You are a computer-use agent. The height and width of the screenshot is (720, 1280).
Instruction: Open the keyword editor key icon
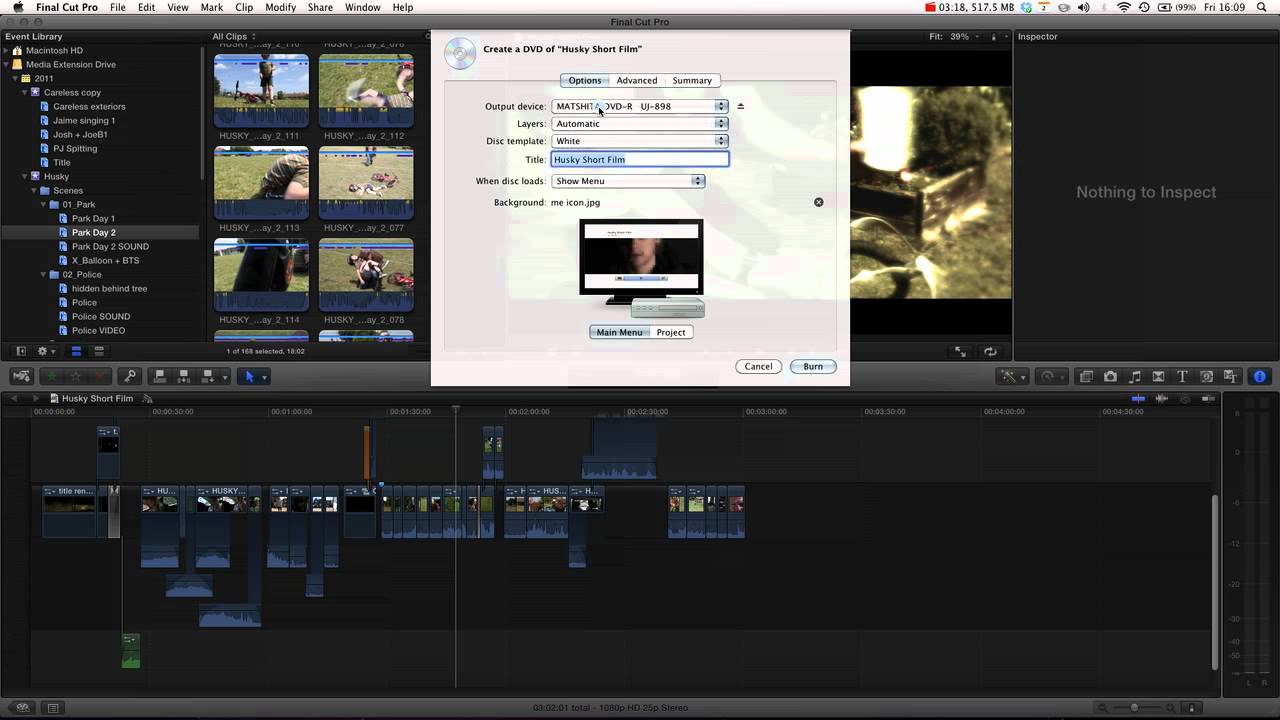129,376
